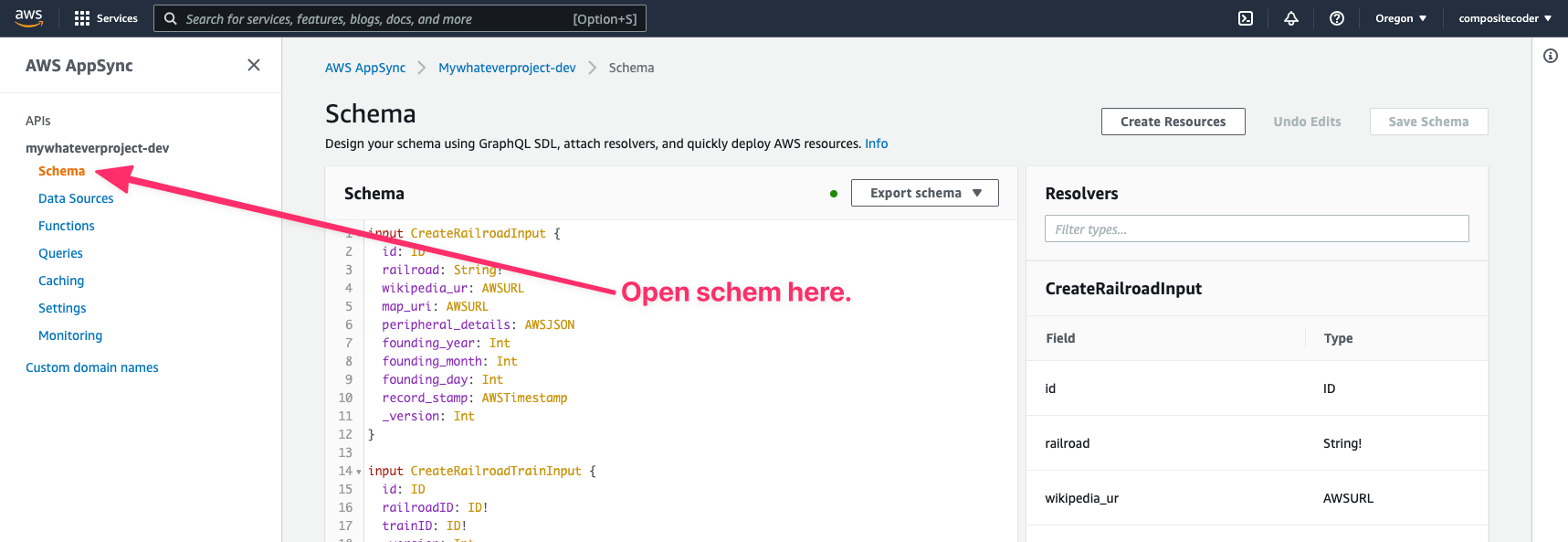Open the compositecoder account menu
This screenshot has width=1568, height=542.
click(1505, 18)
